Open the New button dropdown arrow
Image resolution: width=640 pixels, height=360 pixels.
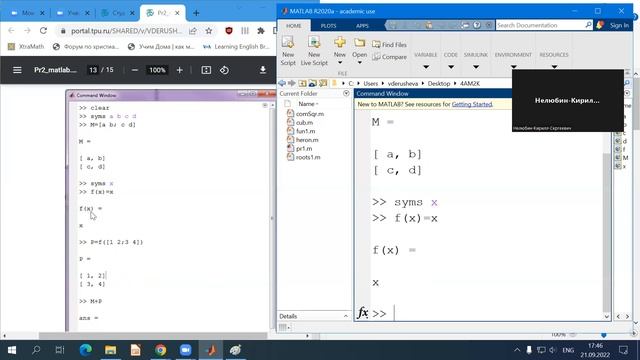tap(340, 63)
